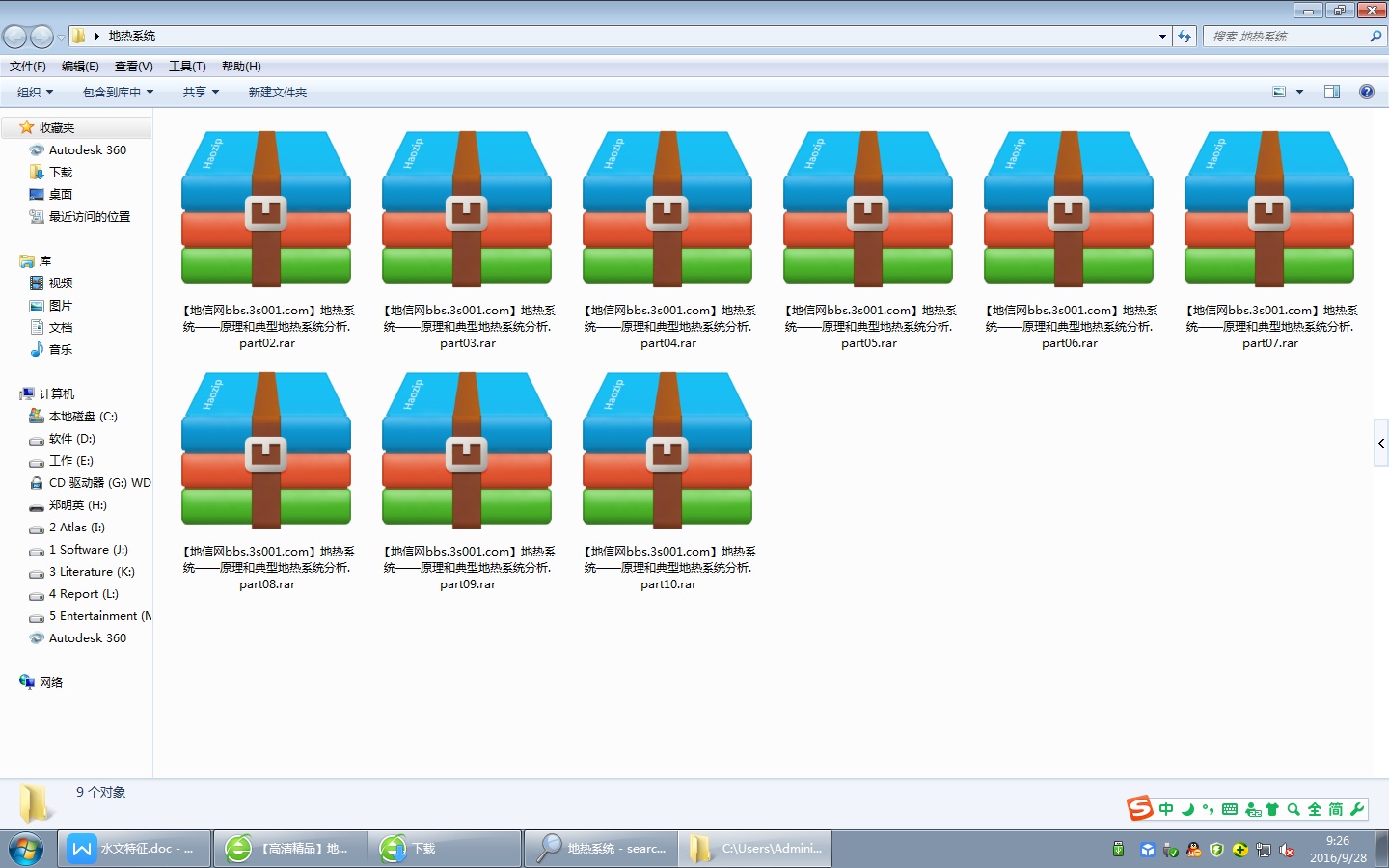Open the 包含到库中 dropdown
Viewport: 1389px width, 868px height.
pyautogui.click(x=118, y=92)
